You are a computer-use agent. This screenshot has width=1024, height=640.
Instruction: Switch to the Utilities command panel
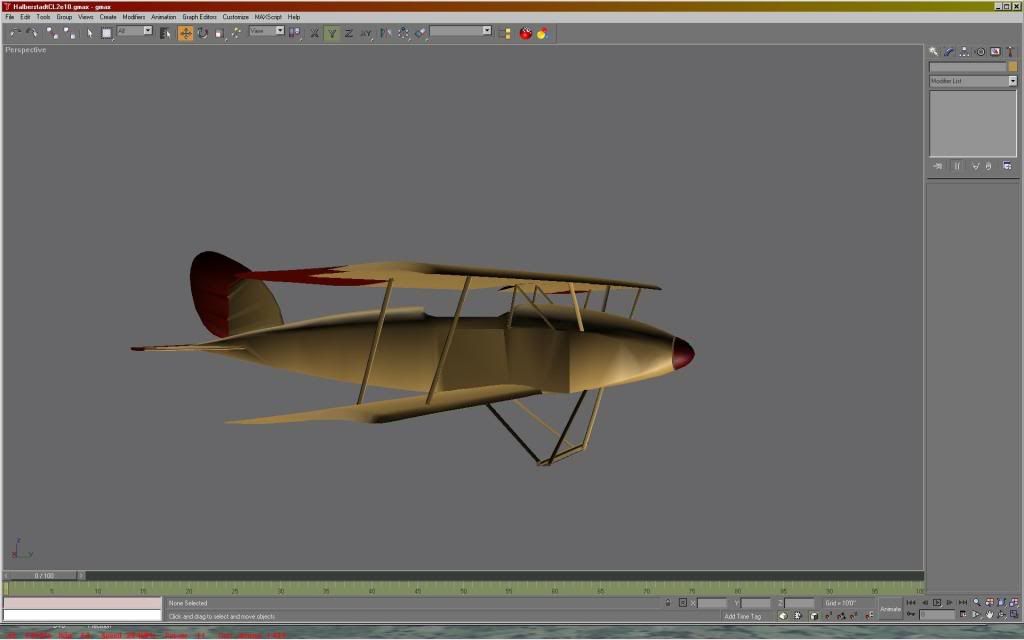(1010, 52)
